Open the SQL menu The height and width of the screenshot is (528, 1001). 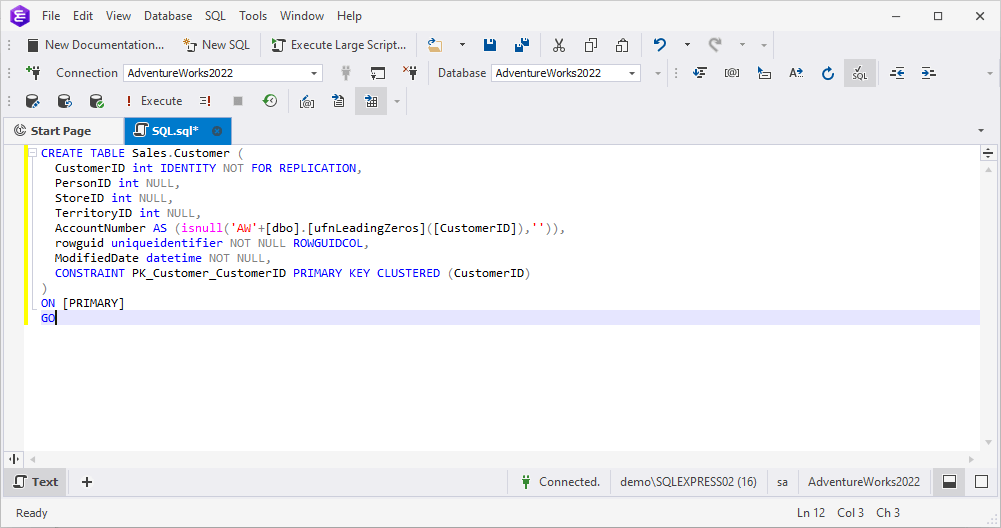215,15
